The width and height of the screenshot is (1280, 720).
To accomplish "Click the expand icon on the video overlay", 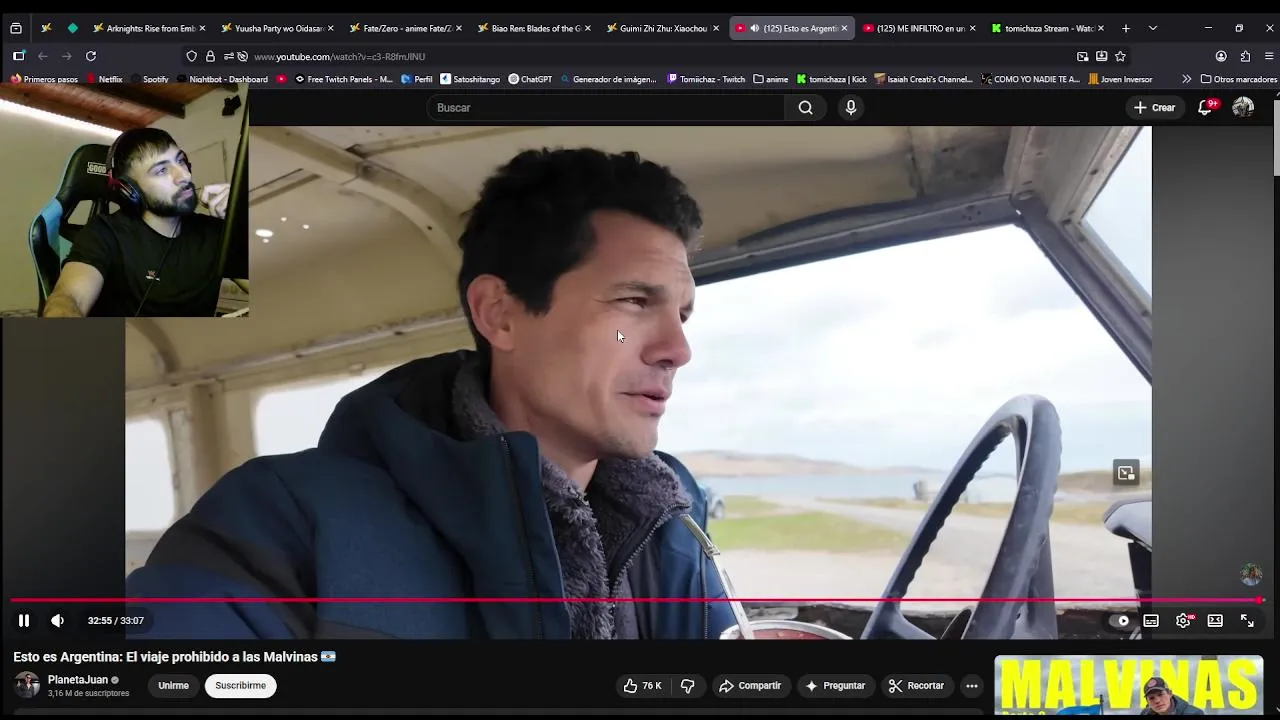I will [1126, 474].
